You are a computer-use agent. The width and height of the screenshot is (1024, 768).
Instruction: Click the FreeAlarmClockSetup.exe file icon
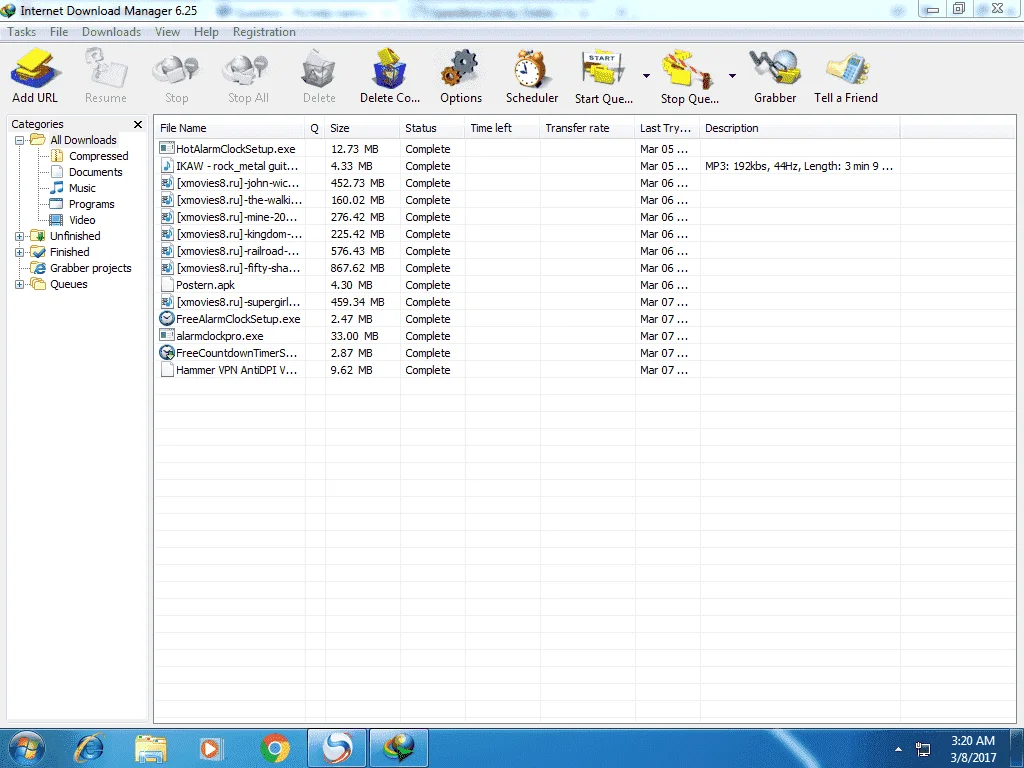[167, 319]
